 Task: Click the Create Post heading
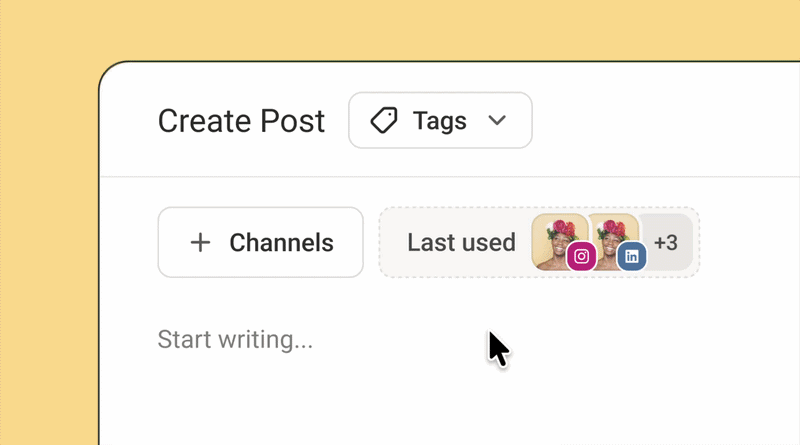coord(241,121)
